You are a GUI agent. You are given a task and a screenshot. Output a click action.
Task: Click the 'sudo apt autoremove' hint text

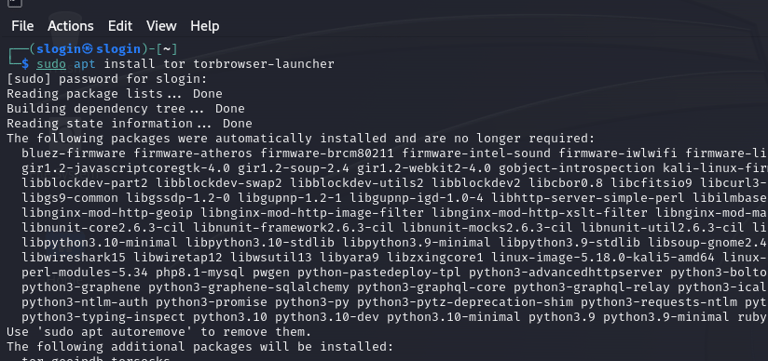coord(118,332)
